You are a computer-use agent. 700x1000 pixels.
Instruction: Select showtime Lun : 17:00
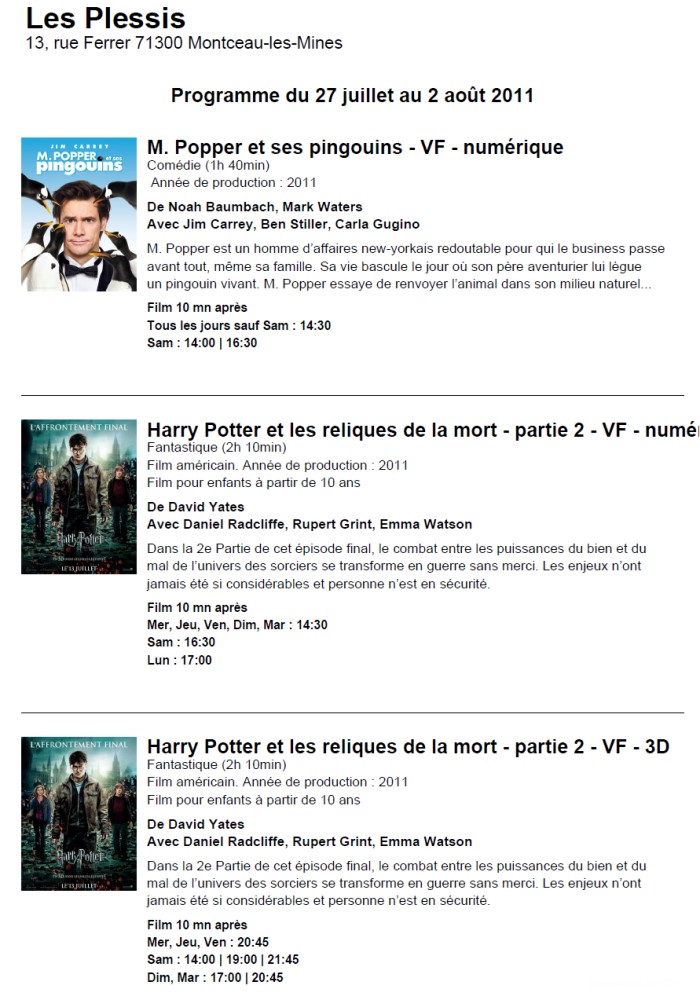tap(179, 660)
